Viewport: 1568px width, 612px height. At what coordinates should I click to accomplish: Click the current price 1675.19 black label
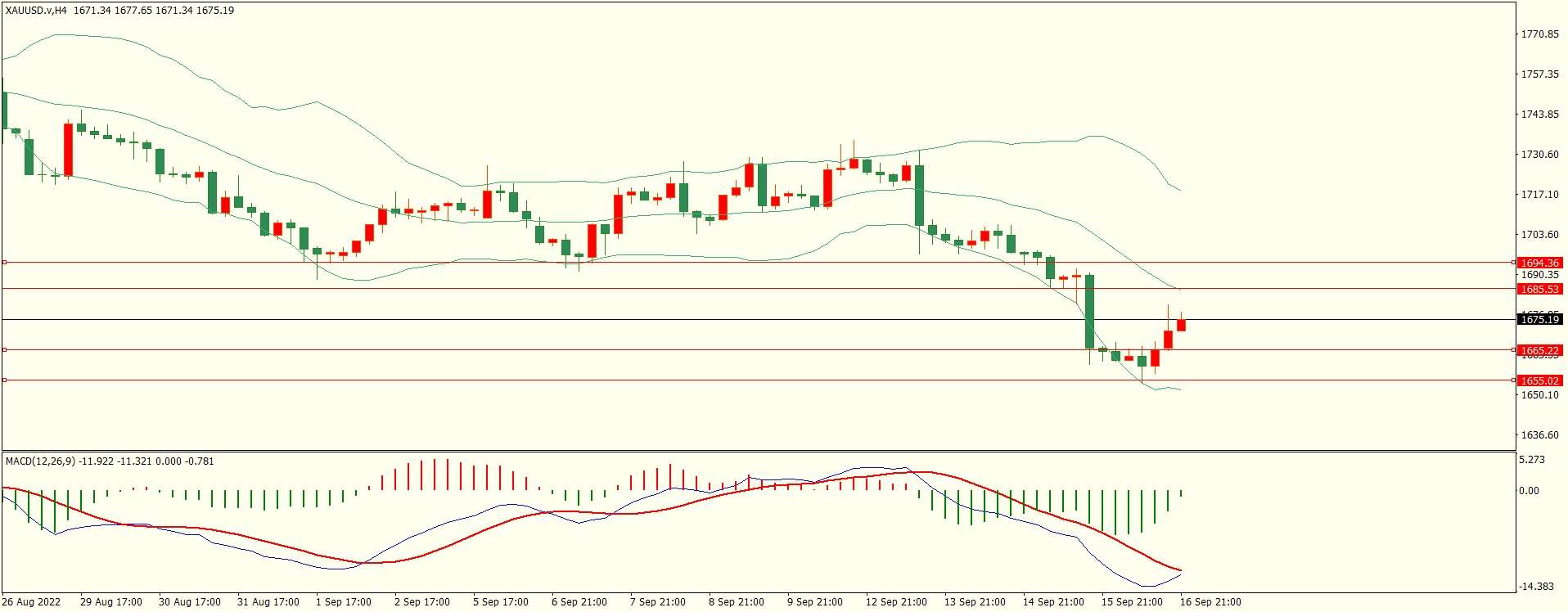pyautogui.click(x=1539, y=319)
